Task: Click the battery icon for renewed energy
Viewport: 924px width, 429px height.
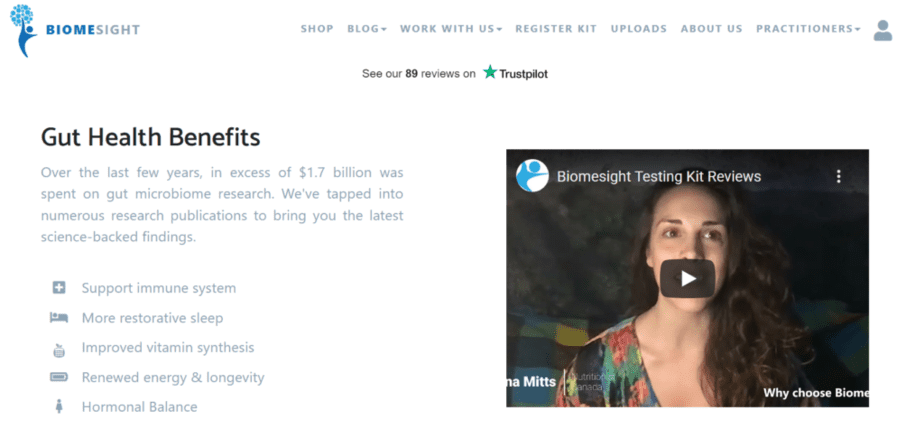Action: point(59,377)
